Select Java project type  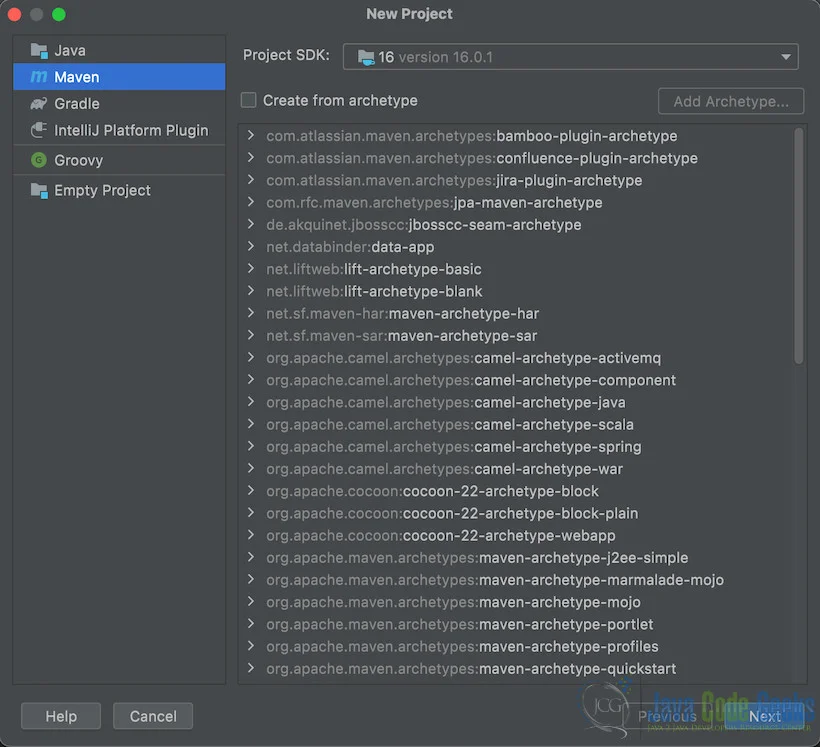119,51
